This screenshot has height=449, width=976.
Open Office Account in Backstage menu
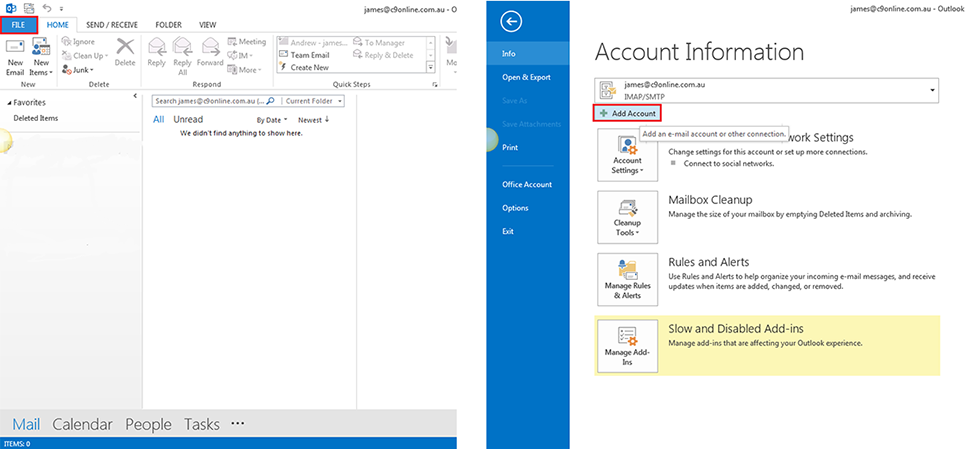[x=528, y=184]
